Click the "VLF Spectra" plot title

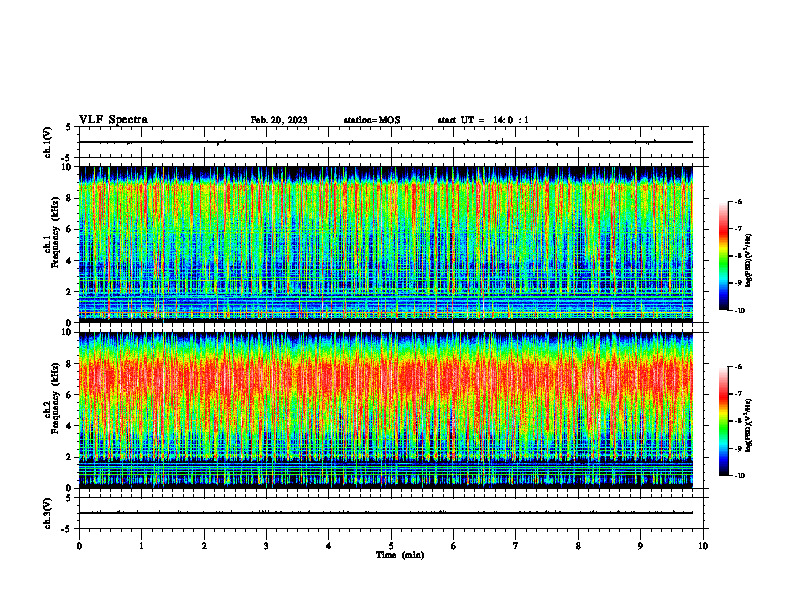pos(113,120)
